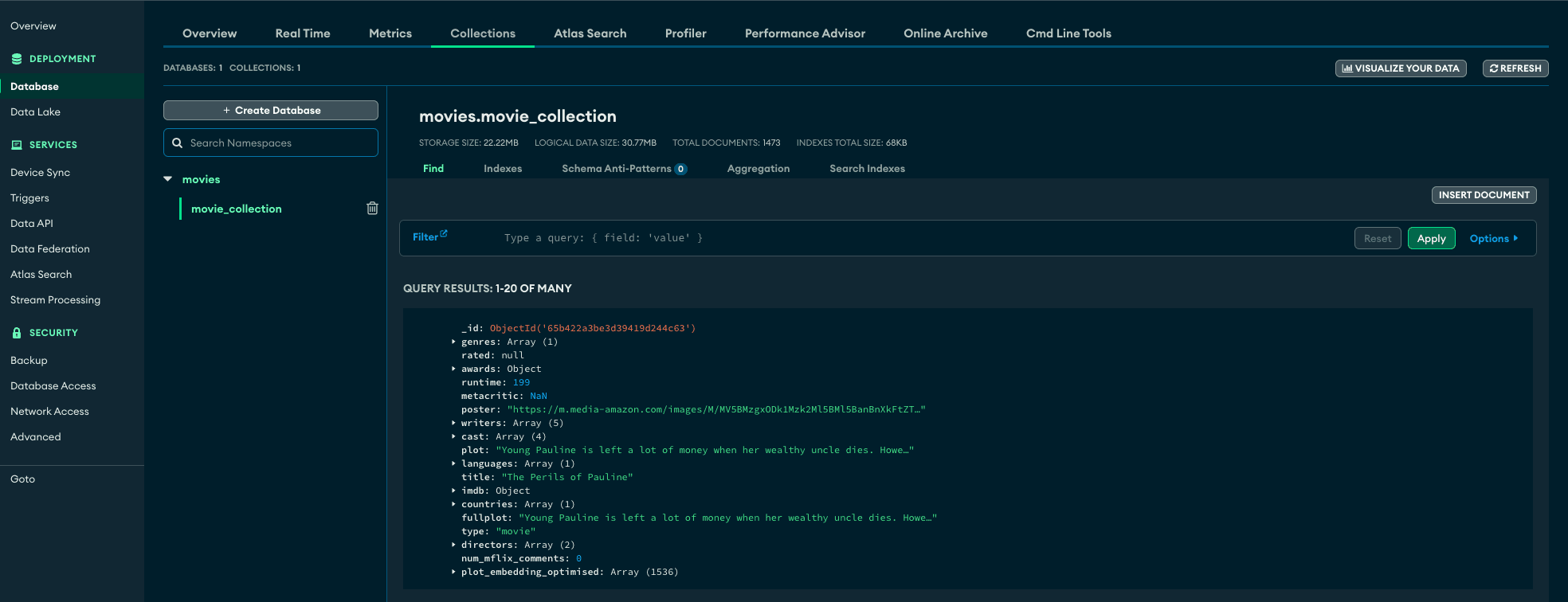Image resolution: width=1568 pixels, height=602 pixels.
Task: Expand the languages array field
Action: pyautogui.click(x=453, y=463)
